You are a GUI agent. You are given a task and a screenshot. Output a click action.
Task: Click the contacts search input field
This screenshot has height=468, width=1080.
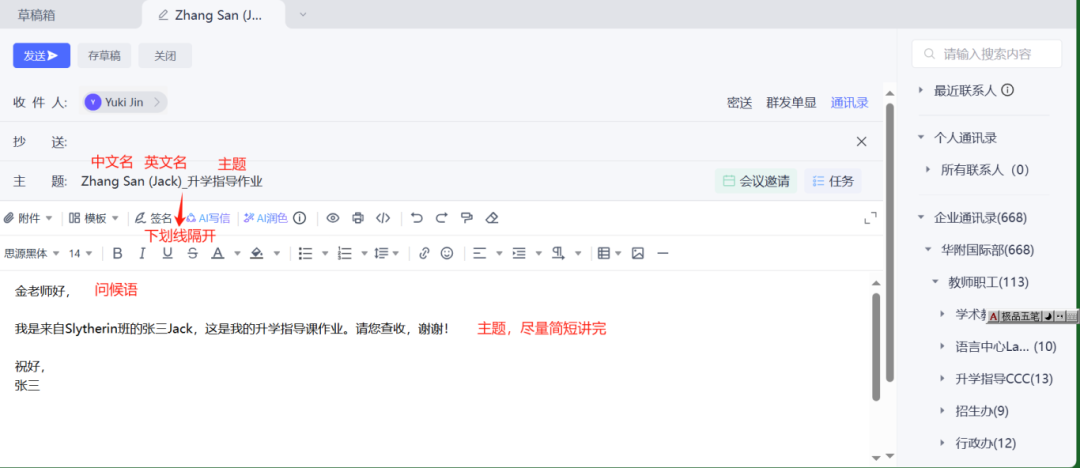[997, 54]
